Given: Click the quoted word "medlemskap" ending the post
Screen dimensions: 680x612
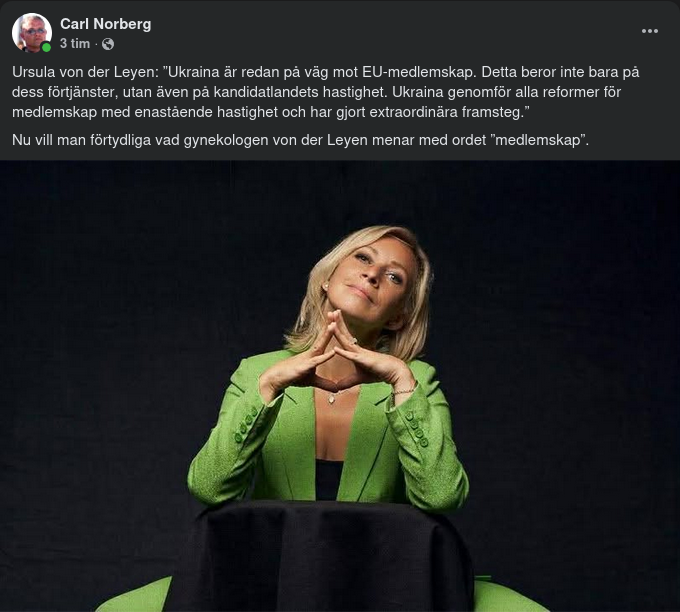Looking at the screenshot, I should tap(537, 140).
